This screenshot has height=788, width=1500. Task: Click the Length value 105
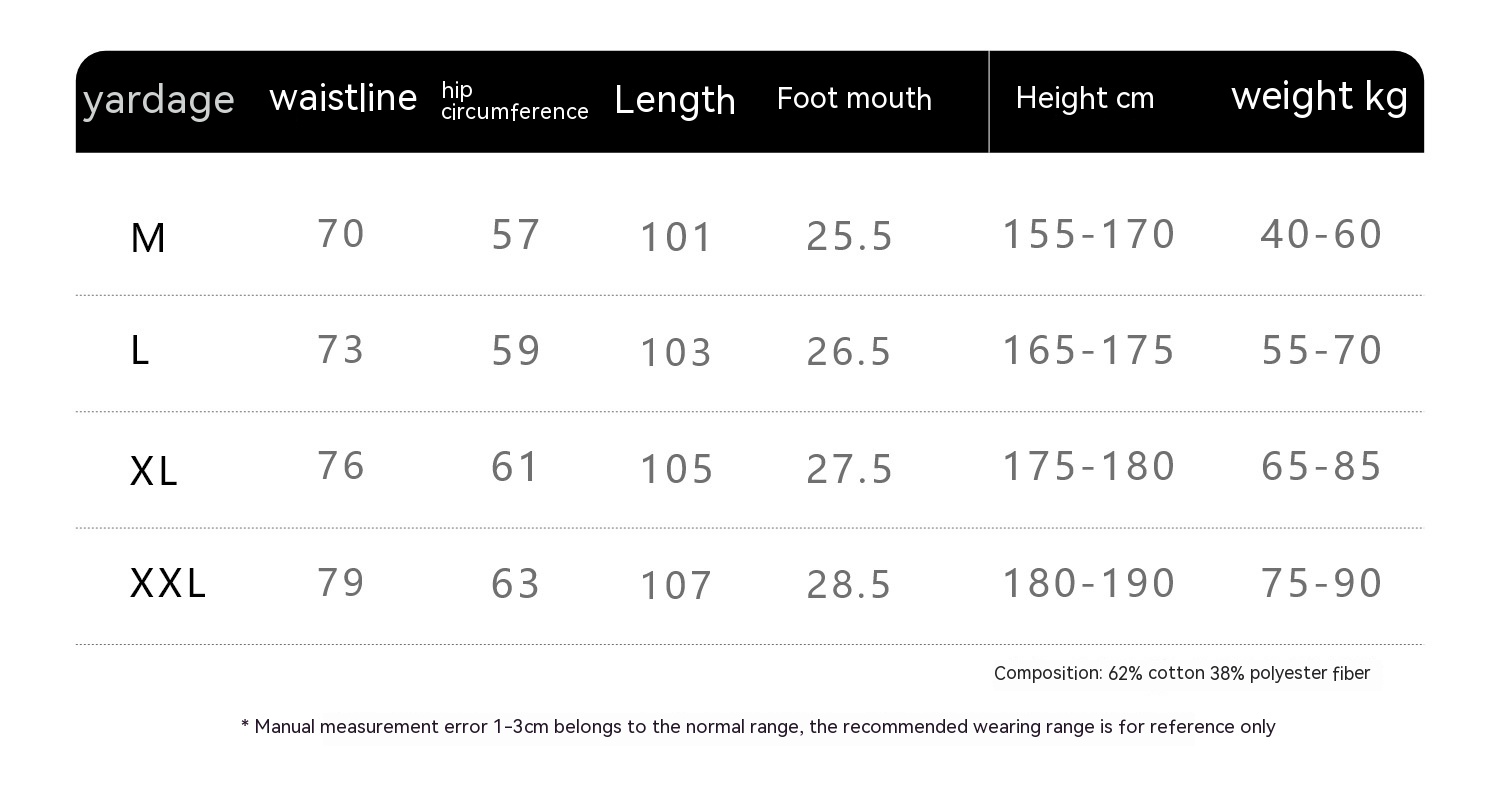coord(677,469)
